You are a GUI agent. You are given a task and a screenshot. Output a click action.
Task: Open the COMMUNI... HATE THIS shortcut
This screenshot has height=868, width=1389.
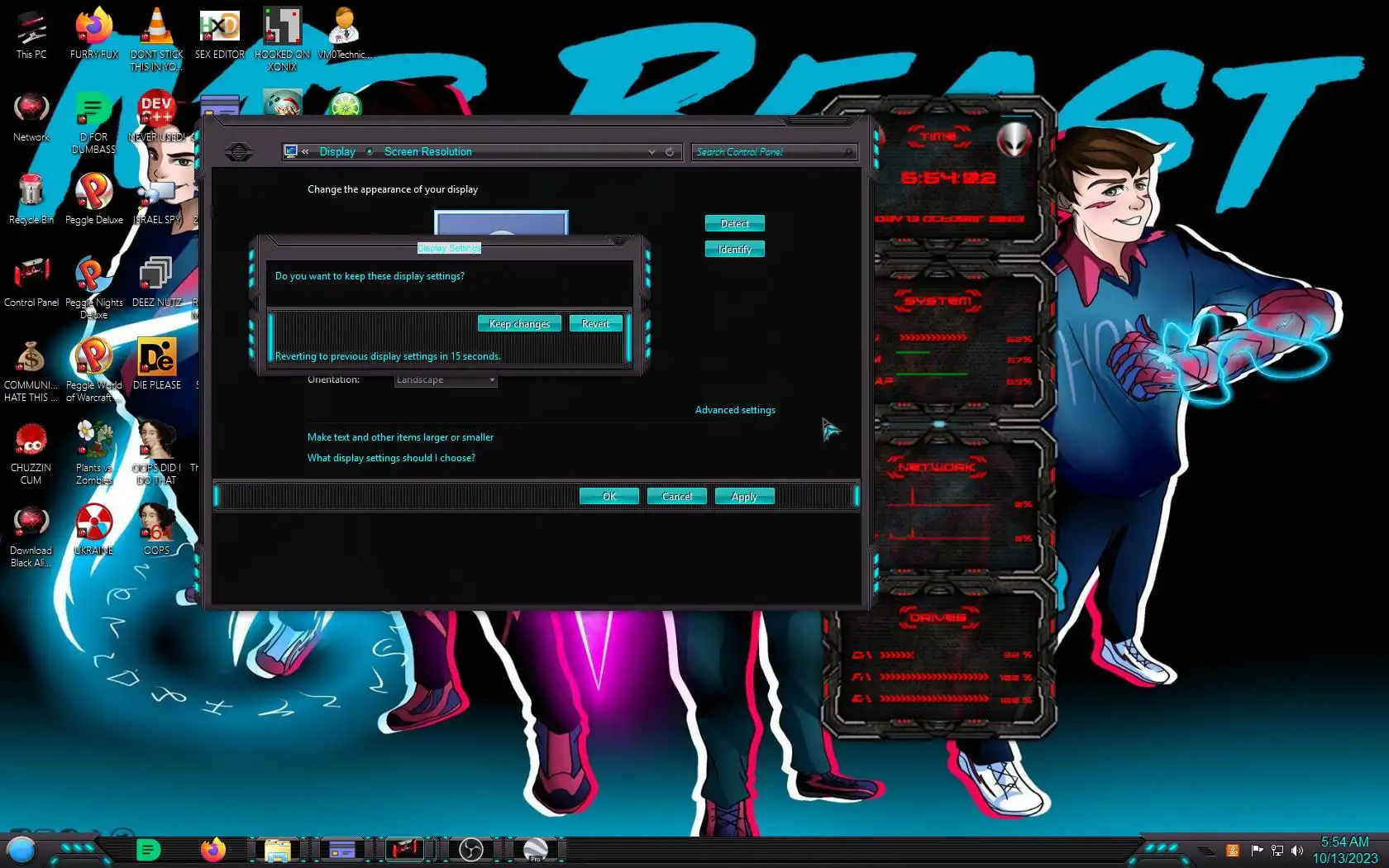point(31,370)
